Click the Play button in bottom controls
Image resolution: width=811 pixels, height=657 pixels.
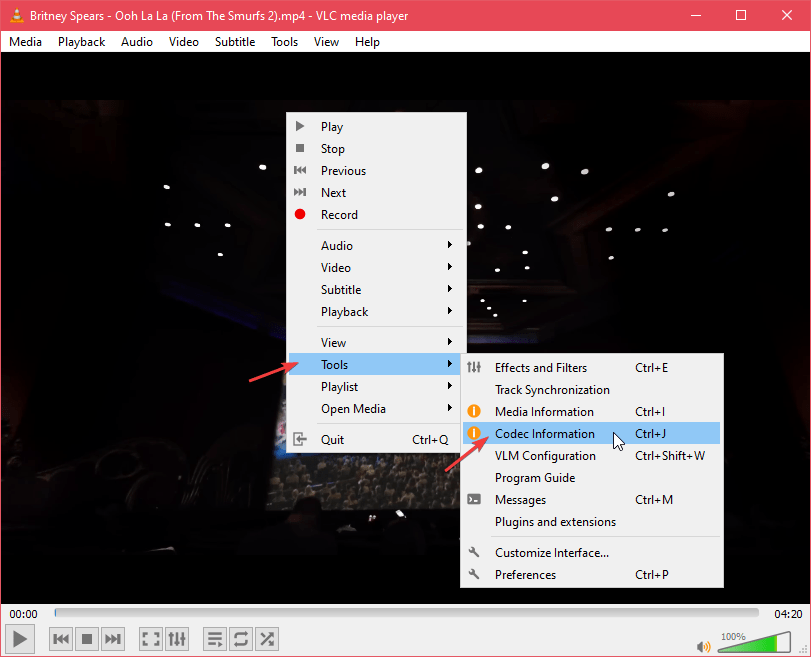[20, 638]
